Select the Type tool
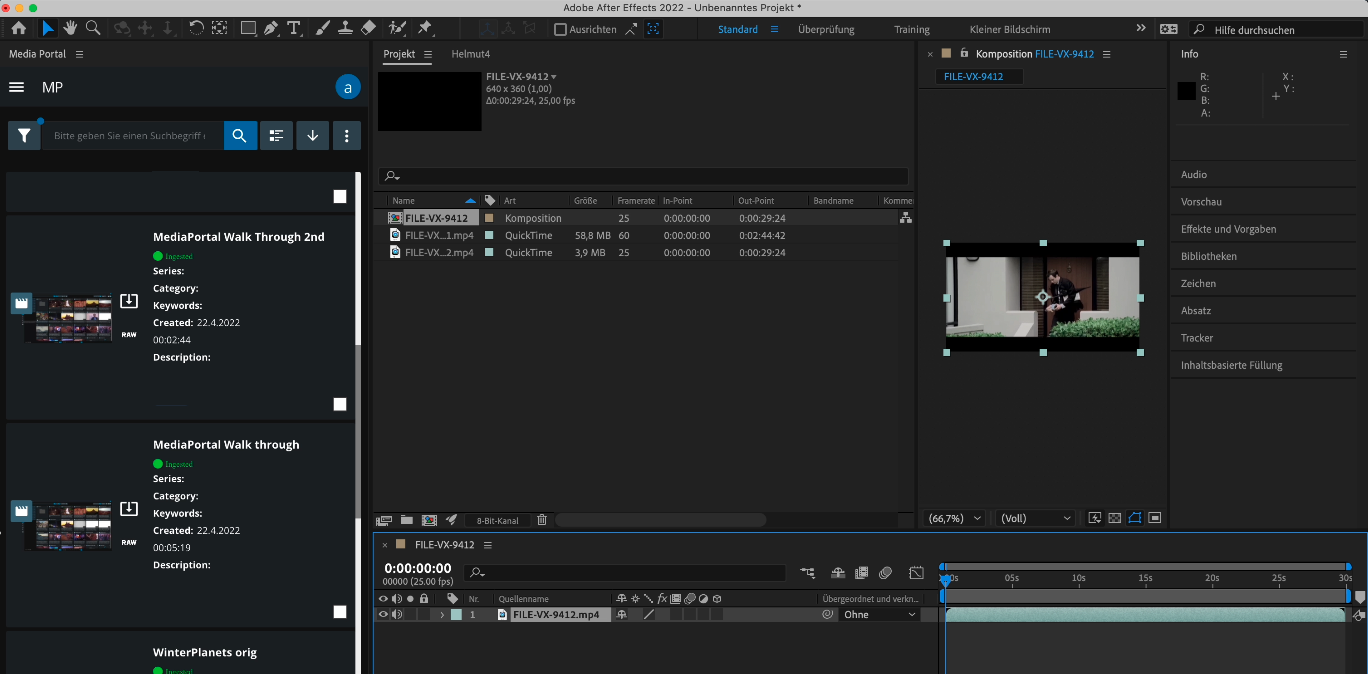The width and height of the screenshot is (1368, 674). pyautogui.click(x=294, y=28)
